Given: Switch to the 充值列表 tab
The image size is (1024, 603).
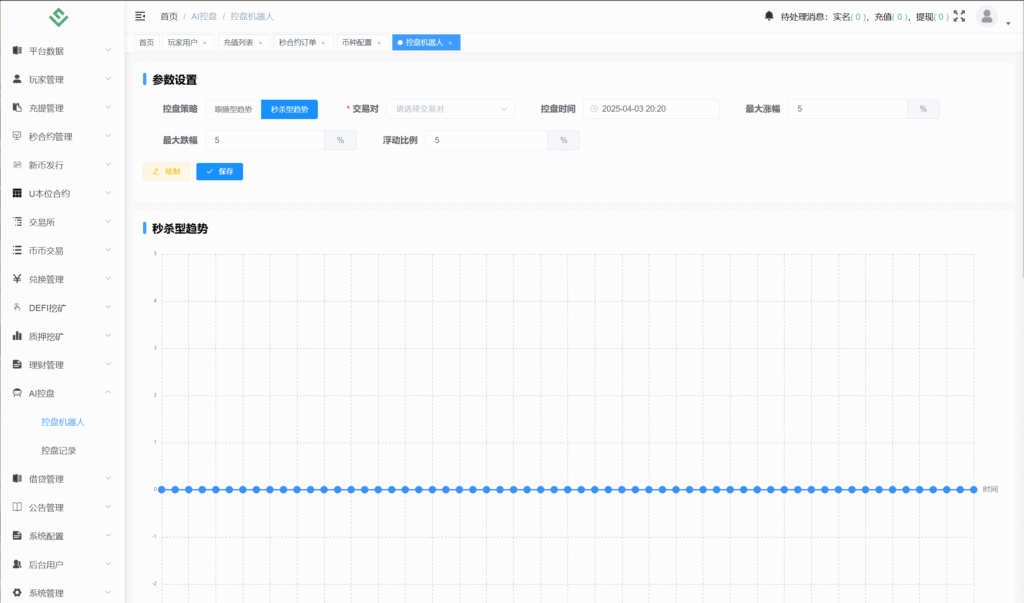Looking at the screenshot, I should click(242, 42).
